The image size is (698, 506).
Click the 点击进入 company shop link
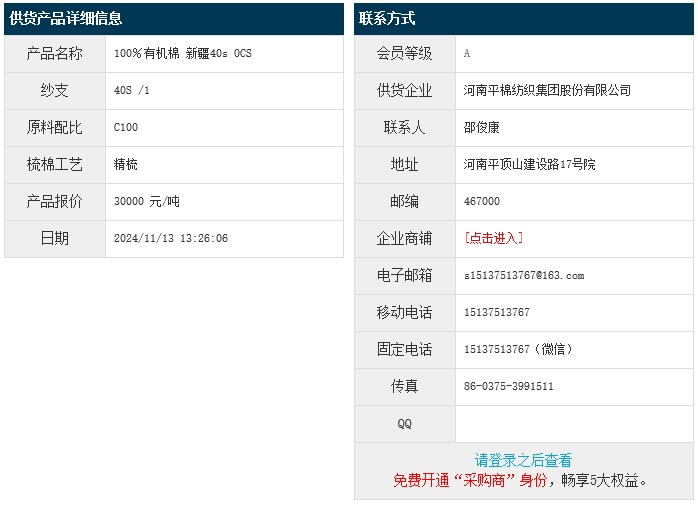pyautogui.click(x=494, y=238)
